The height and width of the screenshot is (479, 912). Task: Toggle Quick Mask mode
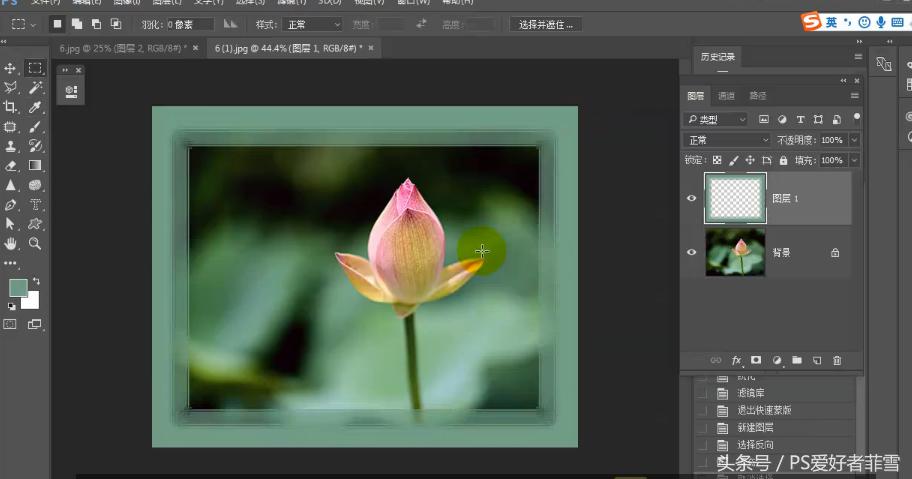(x=10, y=324)
